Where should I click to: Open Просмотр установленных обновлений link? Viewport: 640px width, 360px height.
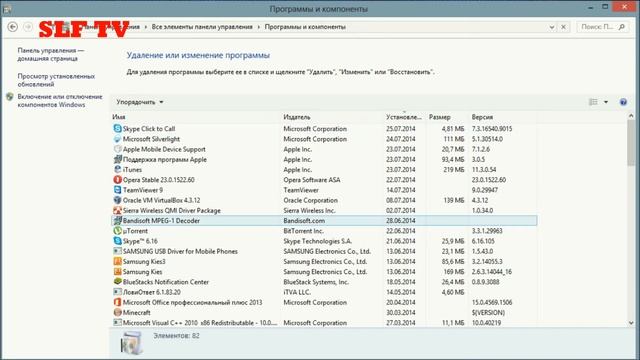[56, 80]
